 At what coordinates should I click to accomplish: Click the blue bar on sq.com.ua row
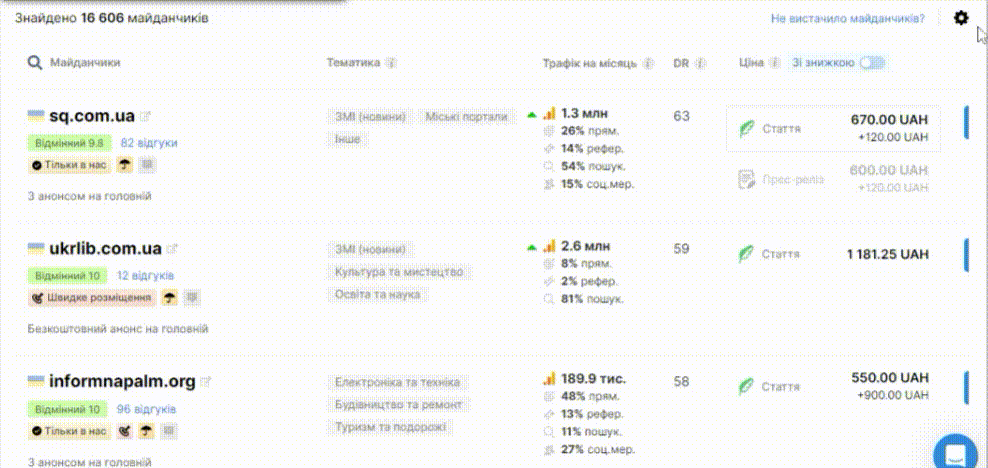coord(967,122)
